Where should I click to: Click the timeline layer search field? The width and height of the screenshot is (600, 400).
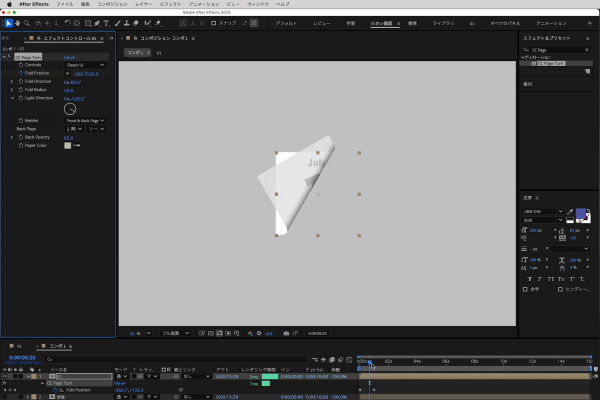pos(177,359)
